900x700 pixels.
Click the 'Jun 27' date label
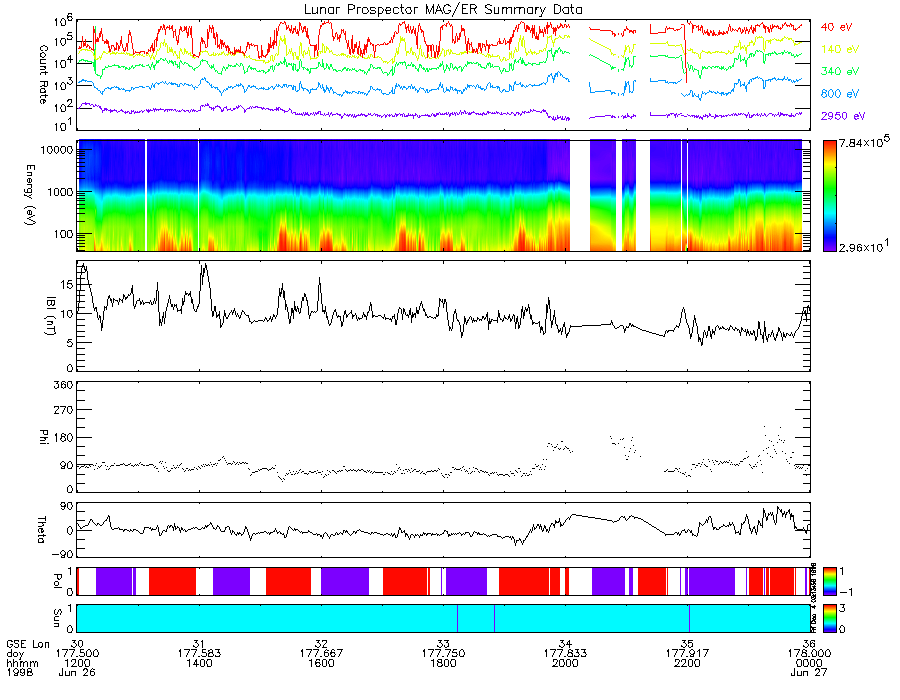[x=809, y=672]
